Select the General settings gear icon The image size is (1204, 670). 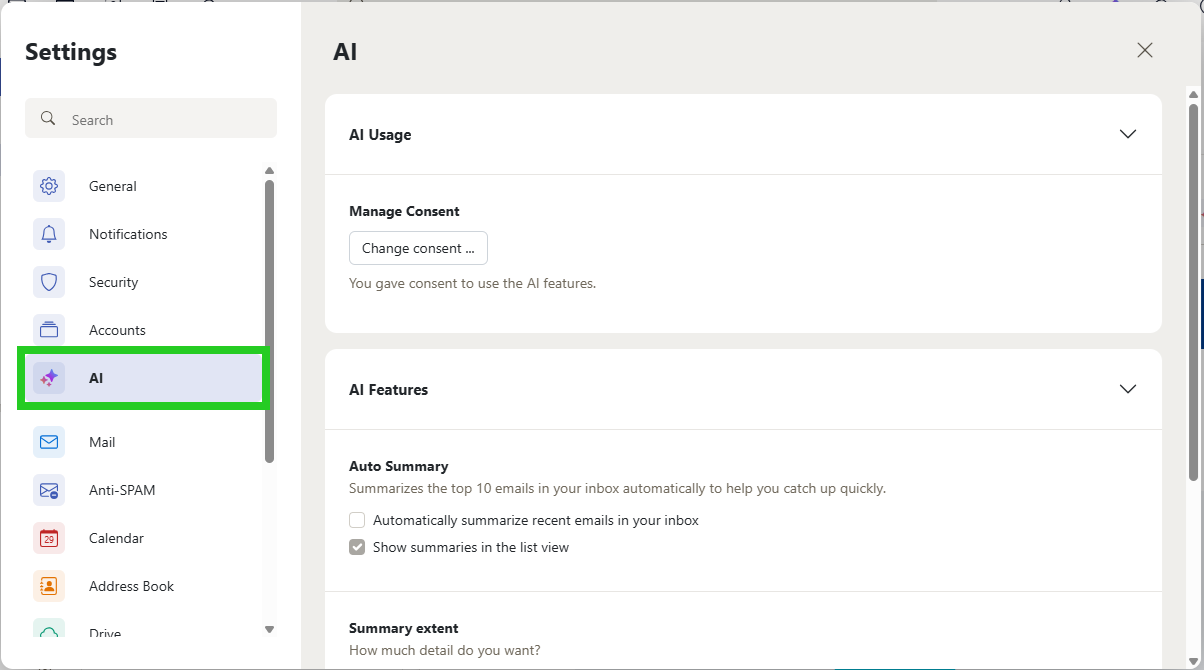pos(48,186)
